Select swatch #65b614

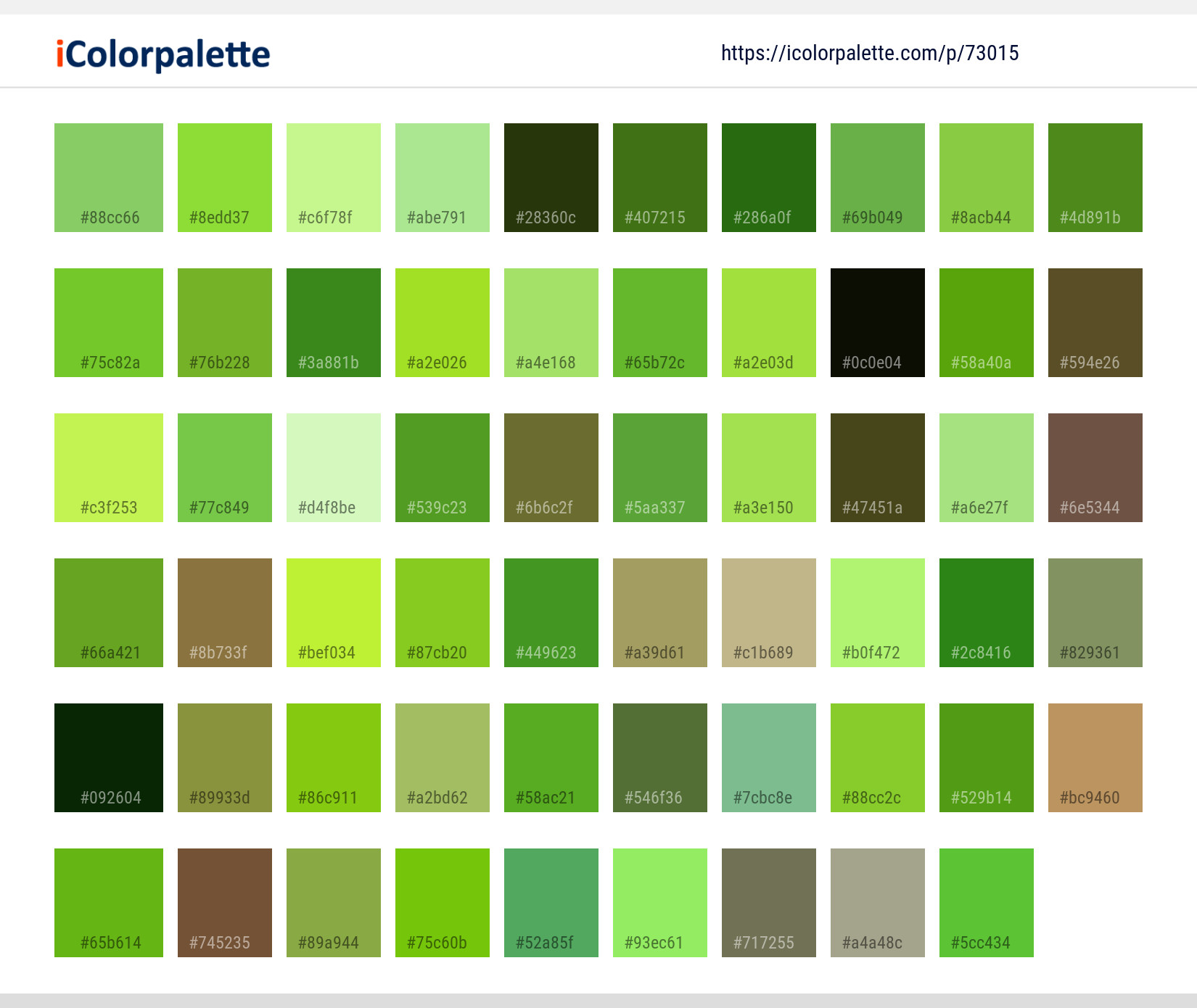pos(109,903)
